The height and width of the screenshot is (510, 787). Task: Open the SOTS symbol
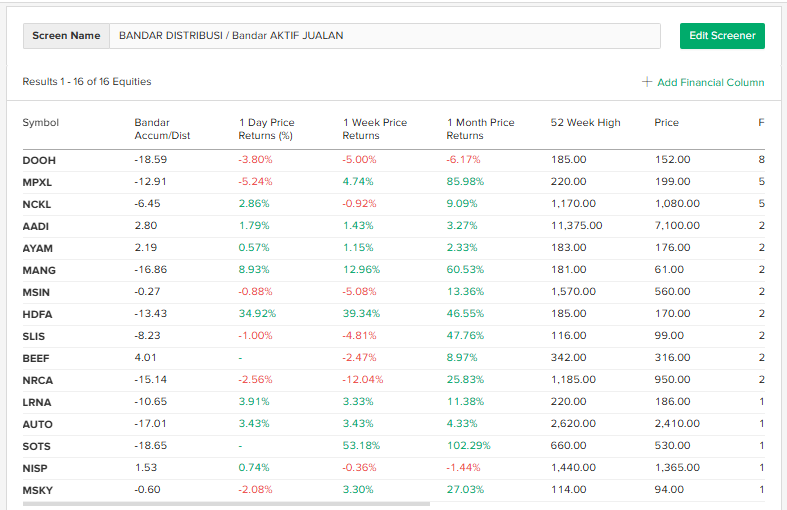[x=37, y=447]
